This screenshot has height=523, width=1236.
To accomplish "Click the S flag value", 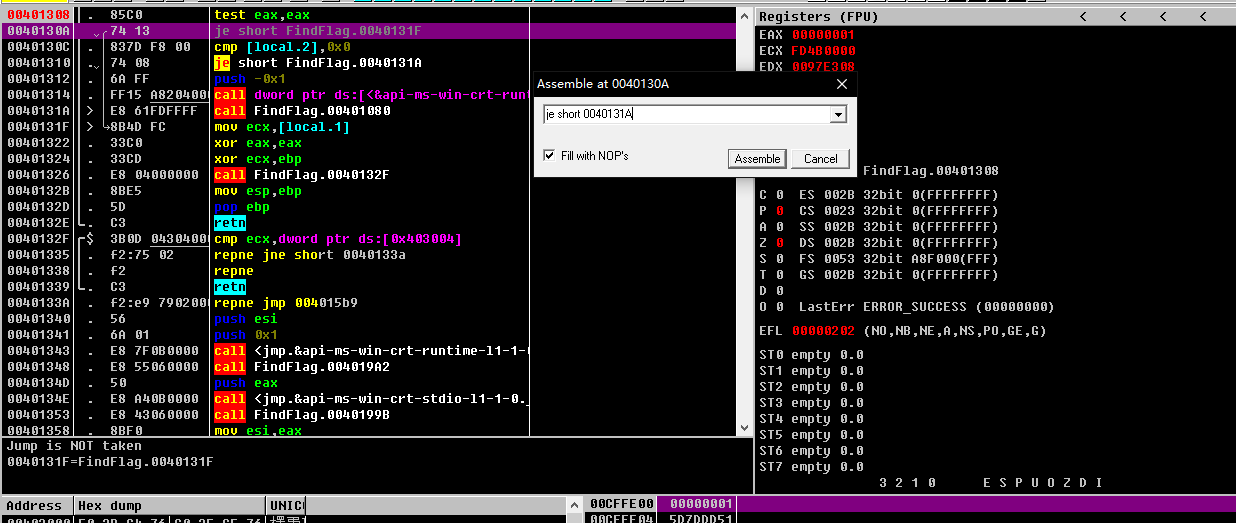I will click(779, 259).
